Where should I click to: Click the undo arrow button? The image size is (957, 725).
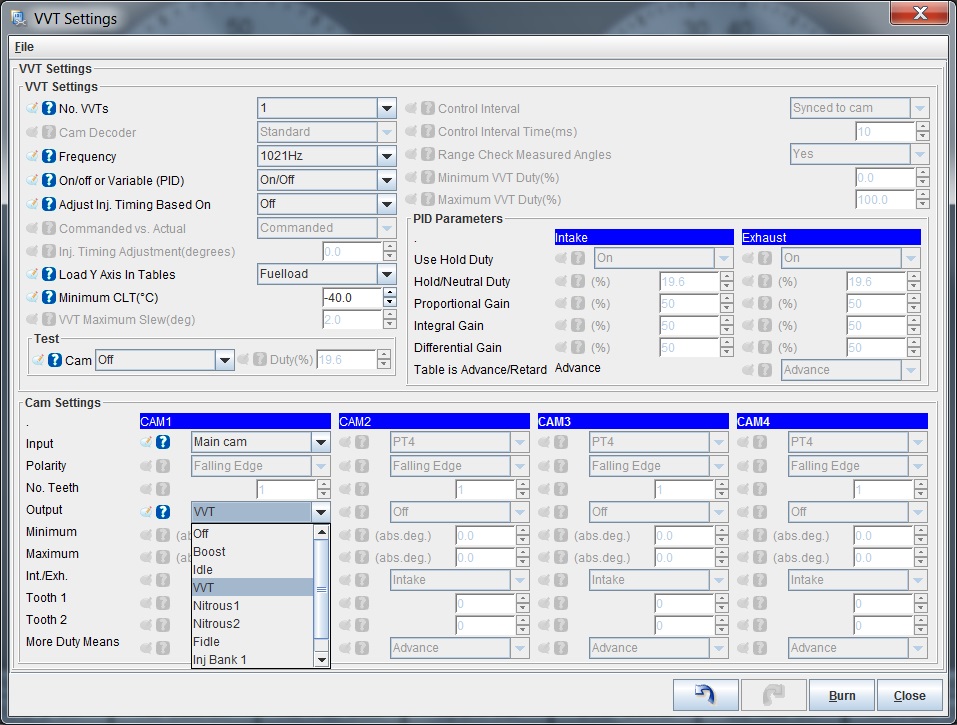pyautogui.click(x=706, y=695)
